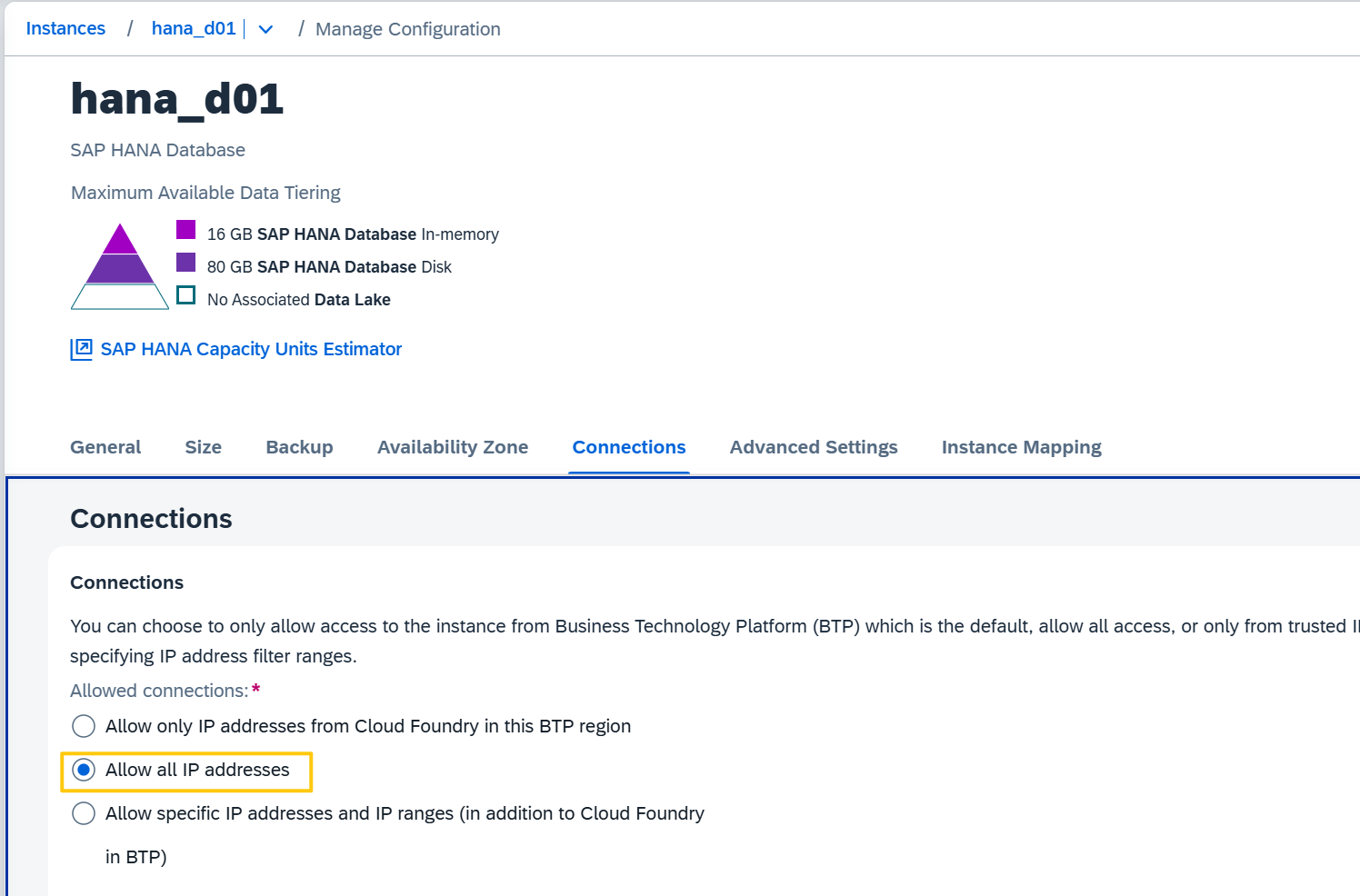Open the SAP HANA Capacity Units Estimator link
This screenshot has width=1360, height=896.
[x=251, y=349]
